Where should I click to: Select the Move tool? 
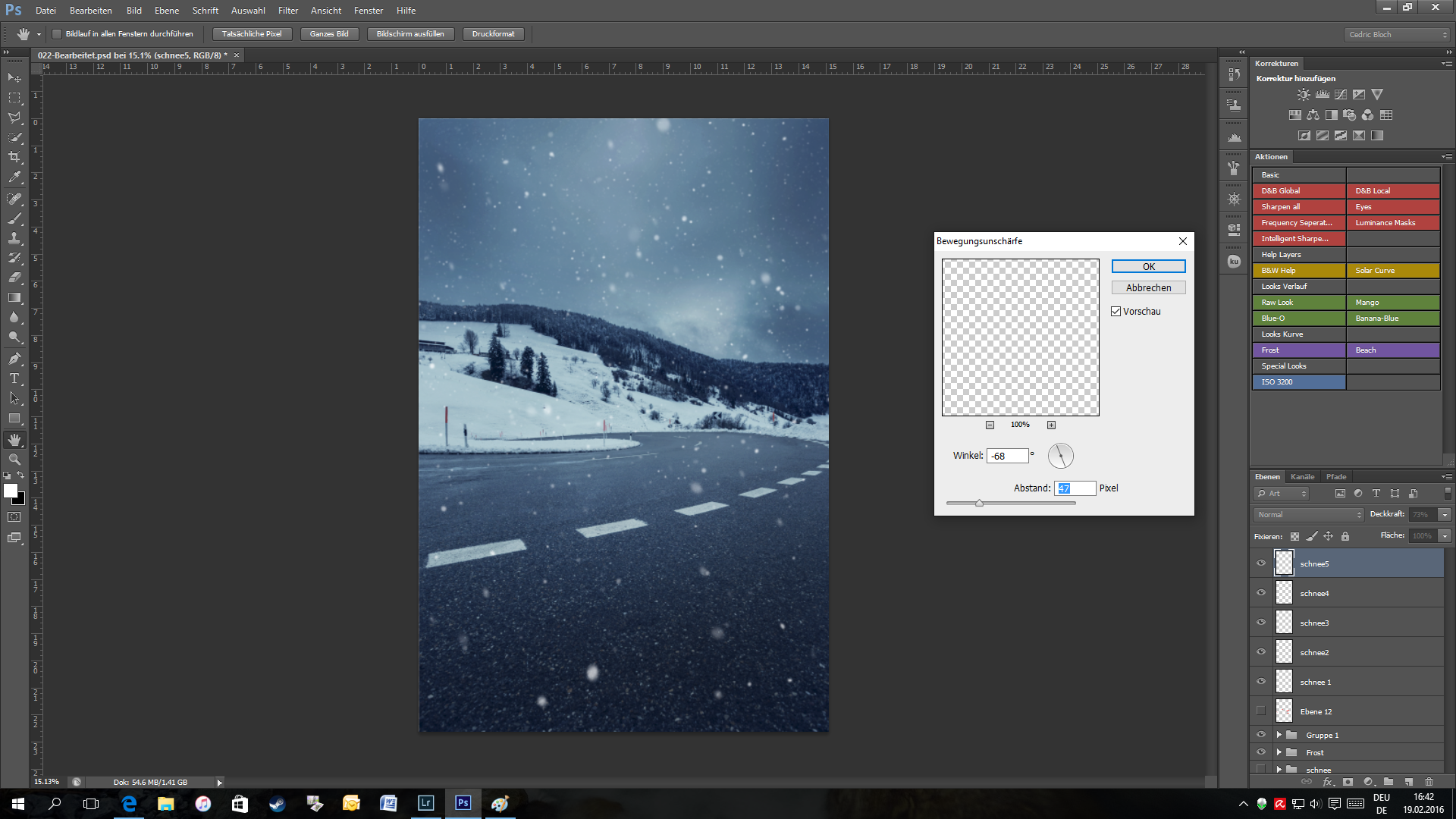pyautogui.click(x=14, y=78)
